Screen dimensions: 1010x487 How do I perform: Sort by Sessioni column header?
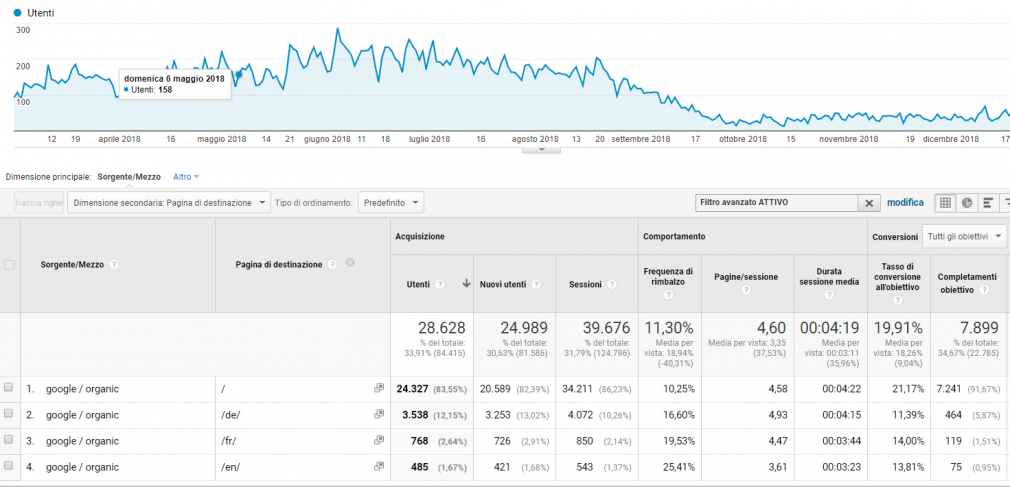(586, 284)
